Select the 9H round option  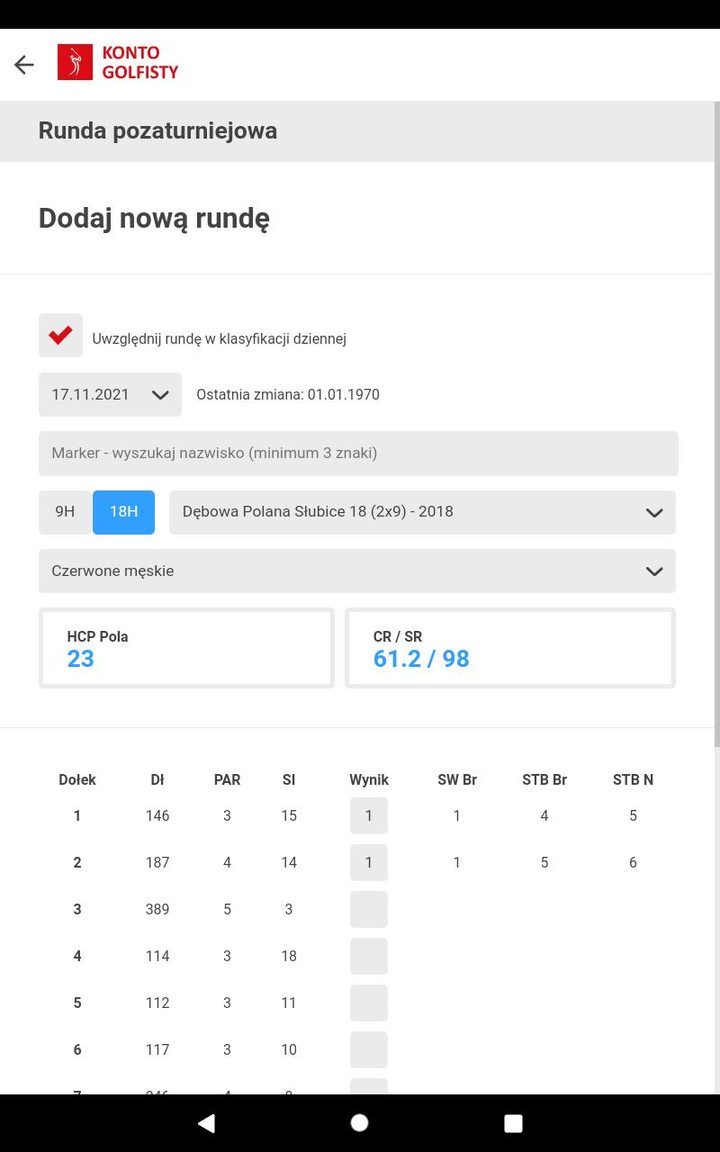[65, 512]
